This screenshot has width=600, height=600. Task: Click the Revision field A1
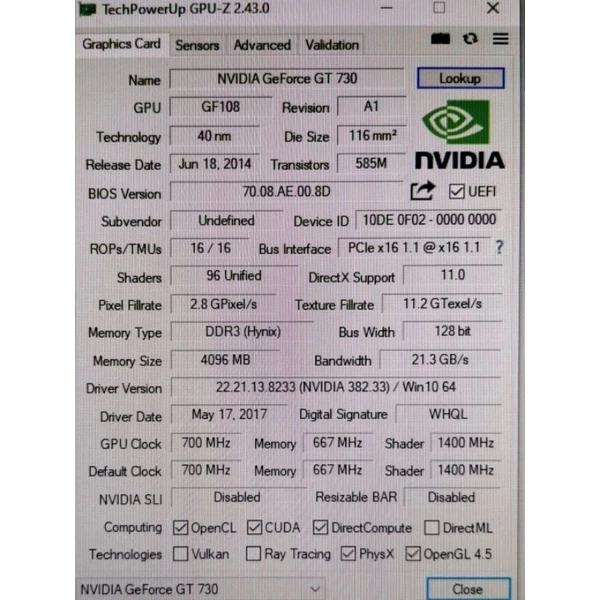coord(371,106)
